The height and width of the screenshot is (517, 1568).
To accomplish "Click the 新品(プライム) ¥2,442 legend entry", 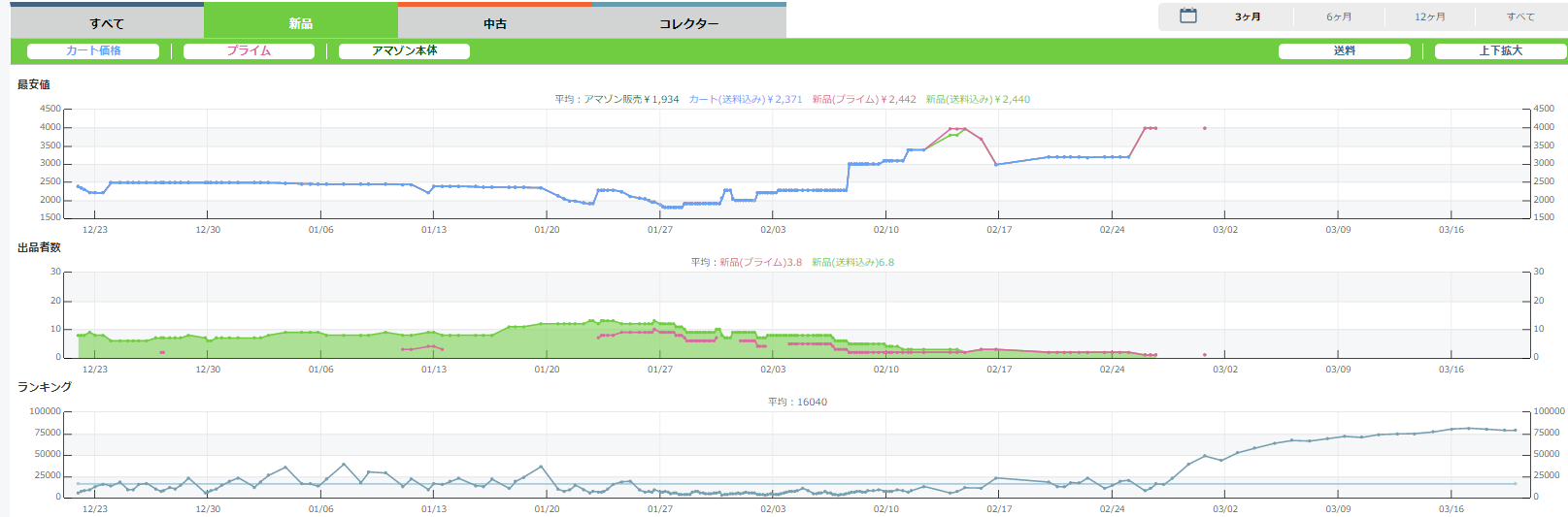I will point(863,100).
